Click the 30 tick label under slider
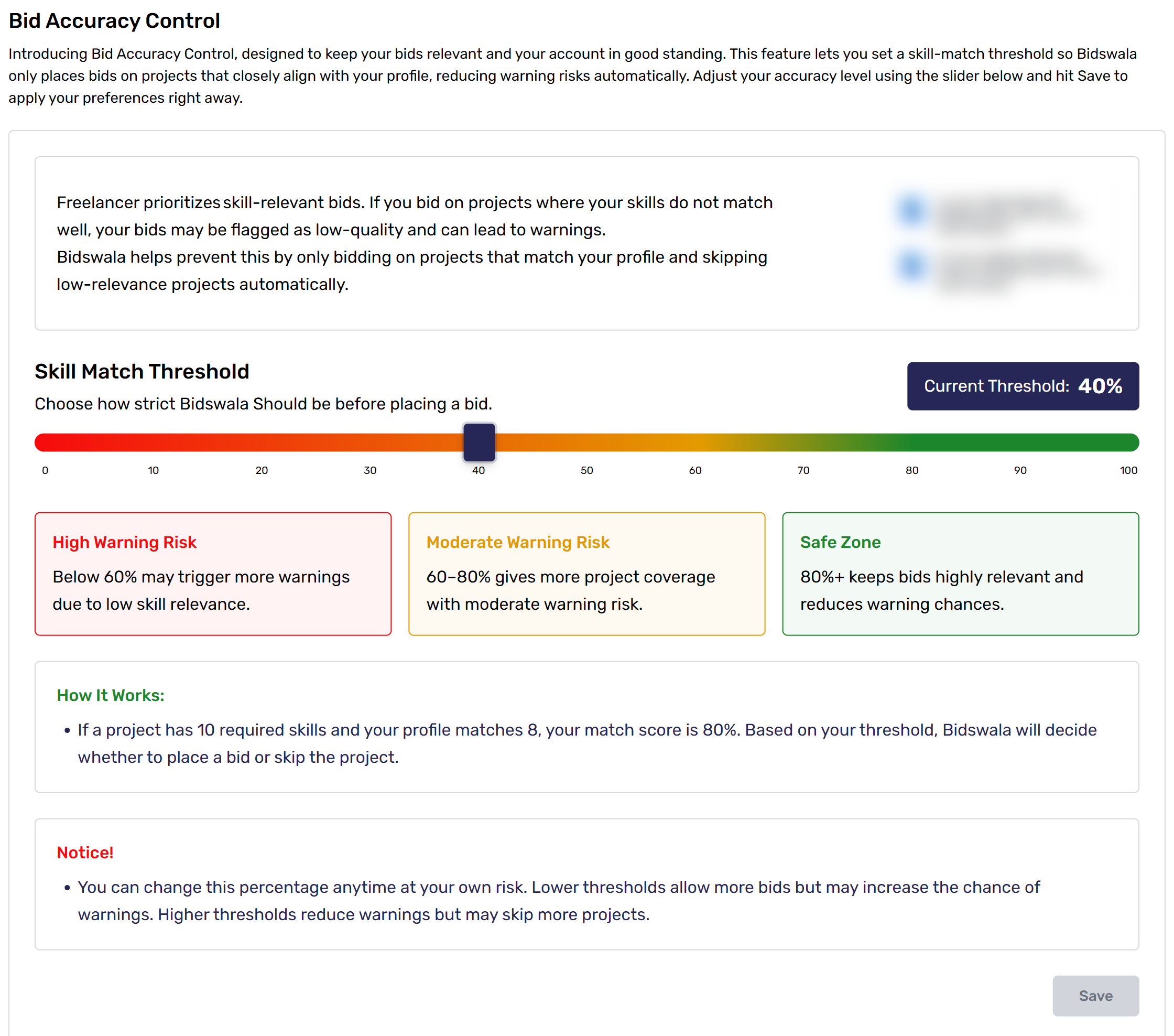This screenshot has width=1174, height=1036. coord(370,470)
